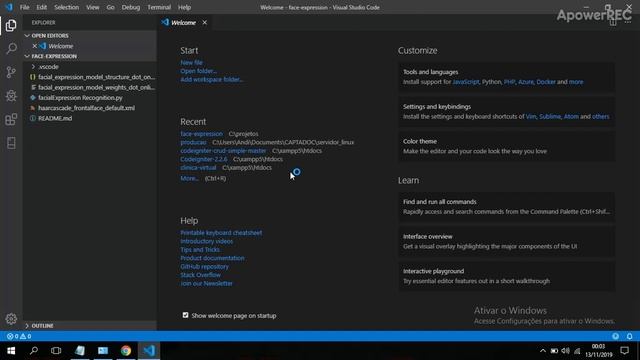Click Add workspace folder... link
Image resolution: width=640 pixels, height=360 pixels.
212,80
